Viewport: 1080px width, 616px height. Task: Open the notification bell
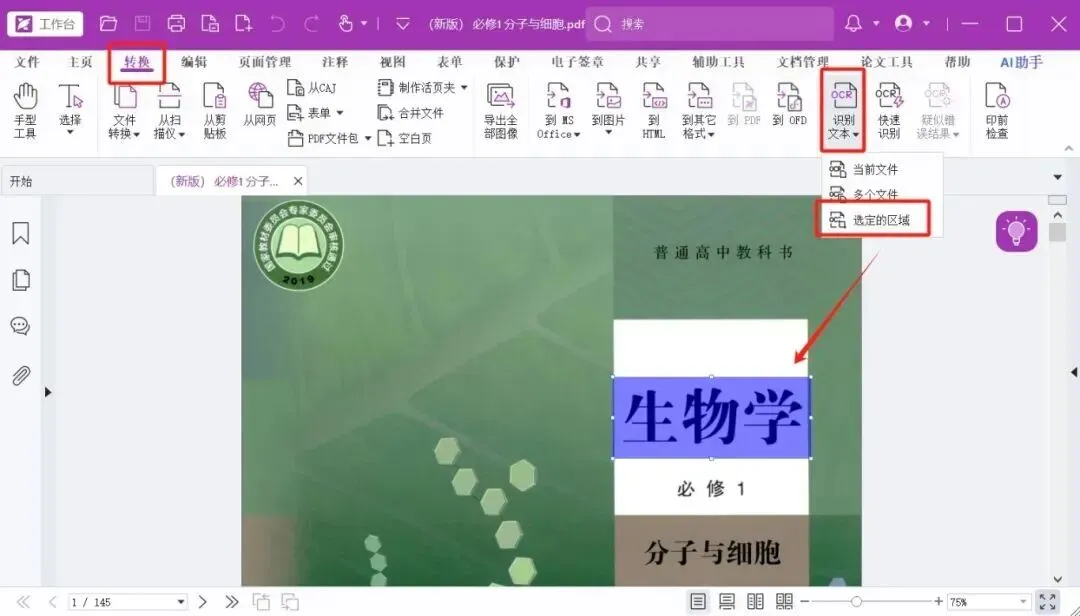click(x=853, y=24)
